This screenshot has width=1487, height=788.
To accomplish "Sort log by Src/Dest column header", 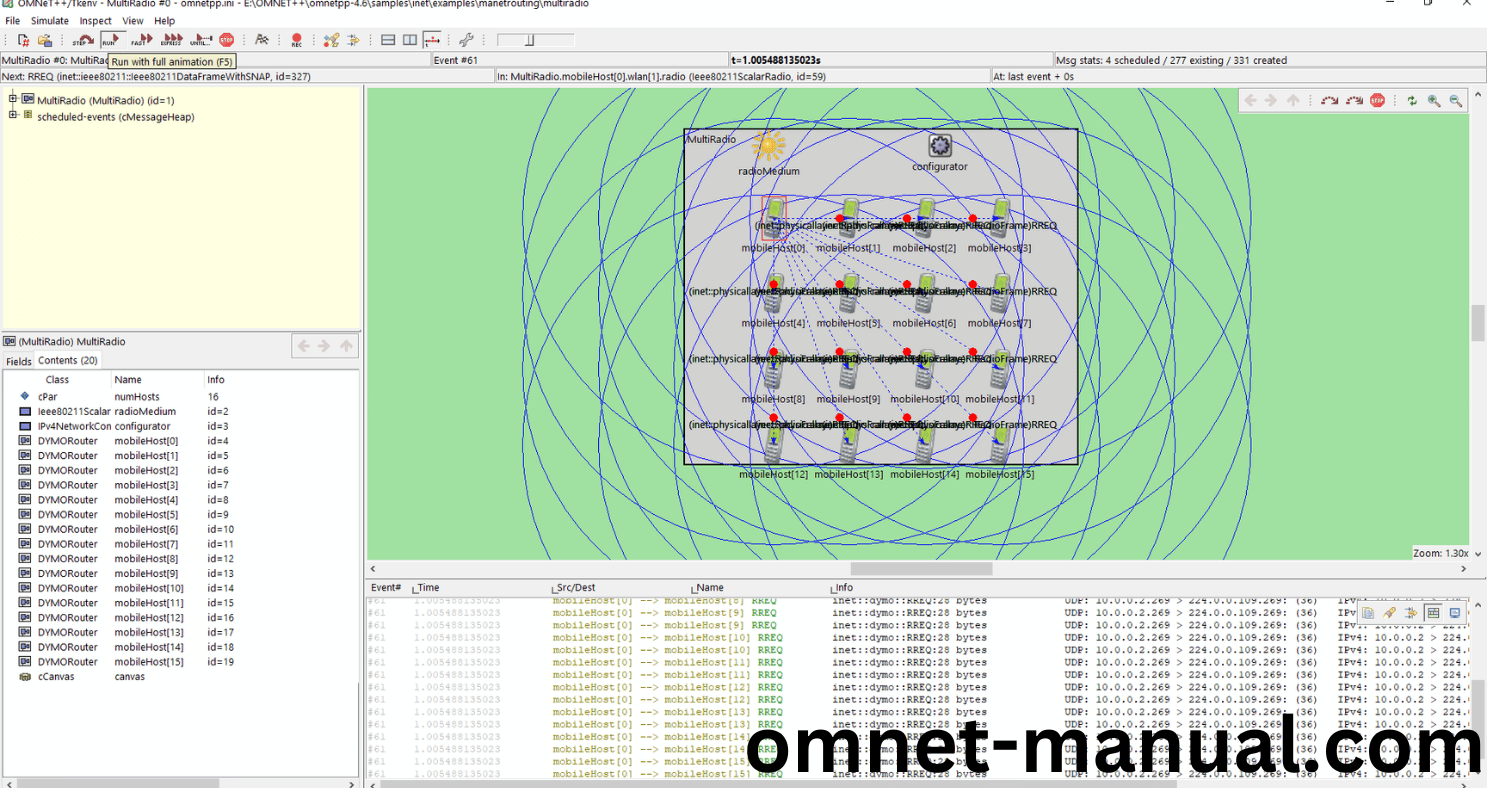I will coord(577,588).
